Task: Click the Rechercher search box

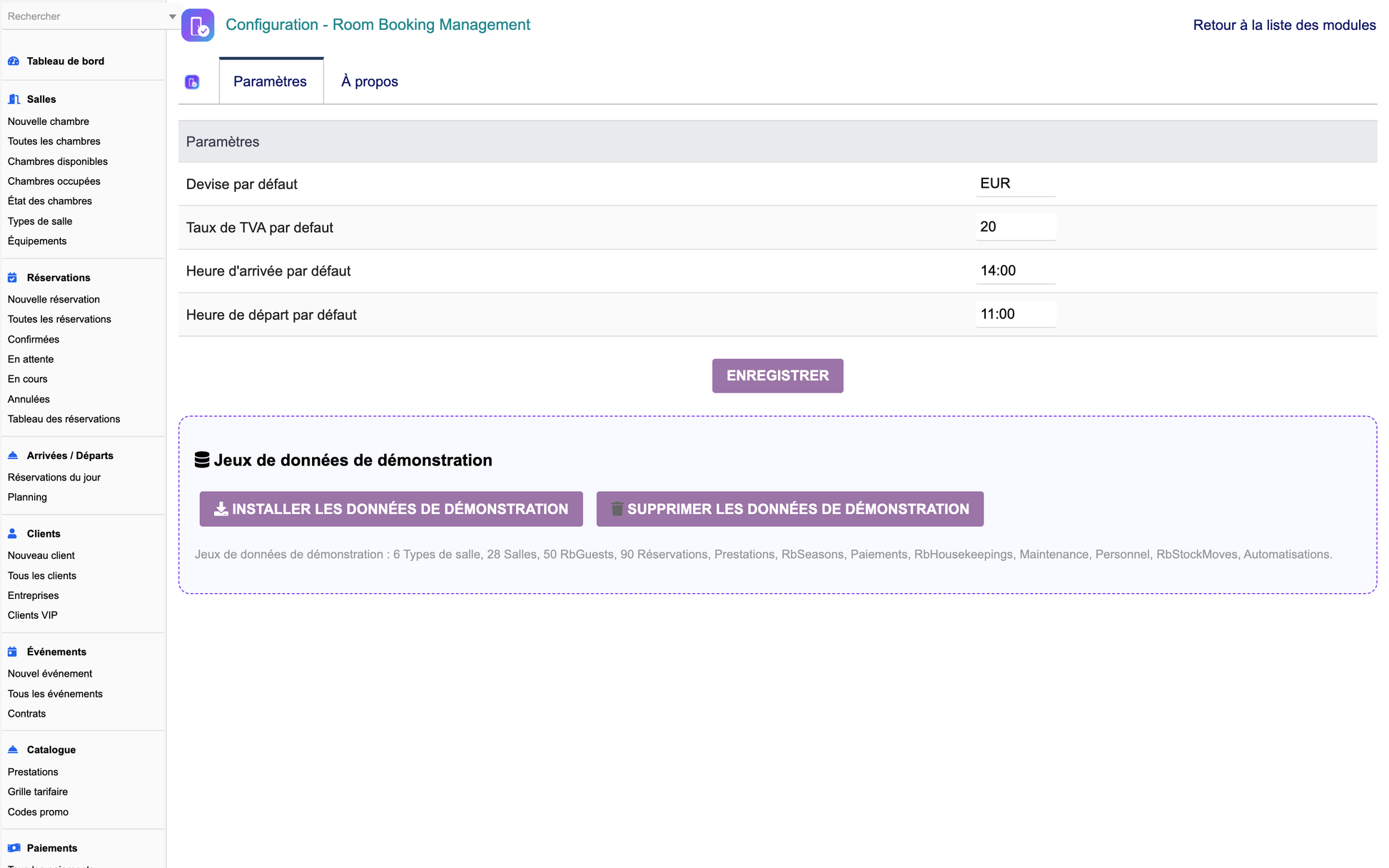Action: coord(84,16)
